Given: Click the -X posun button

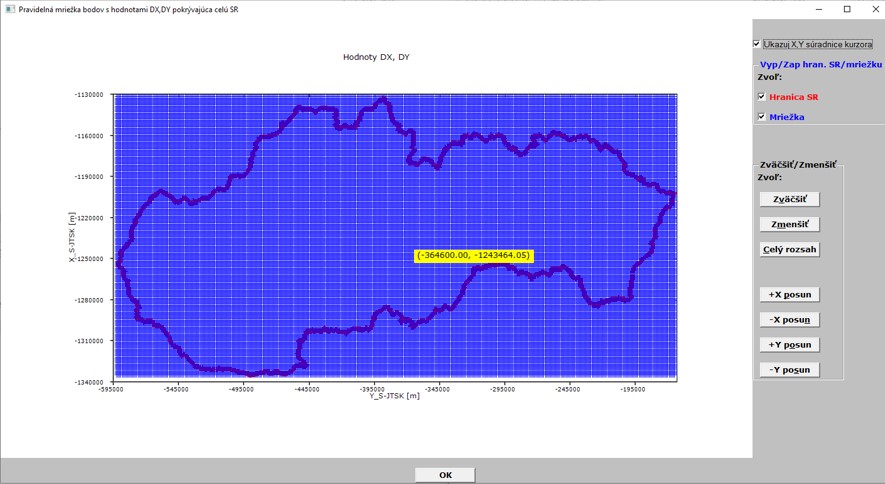Looking at the screenshot, I should click(790, 319).
